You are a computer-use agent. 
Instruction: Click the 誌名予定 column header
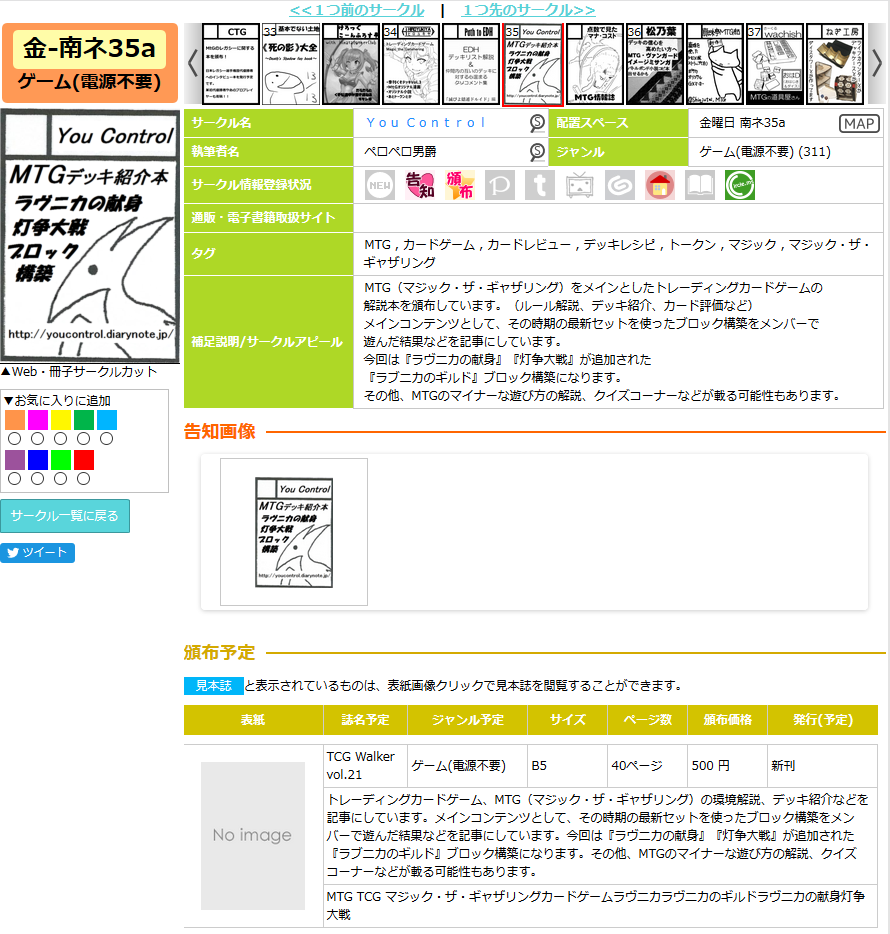[x=365, y=720]
